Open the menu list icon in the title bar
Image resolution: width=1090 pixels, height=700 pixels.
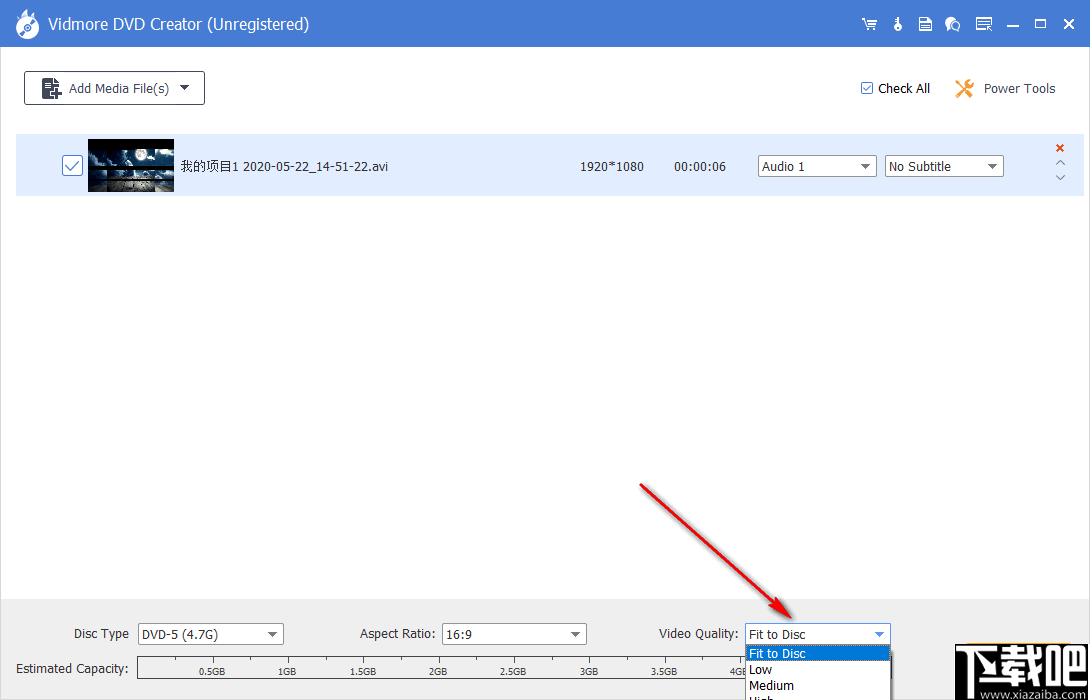point(983,23)
